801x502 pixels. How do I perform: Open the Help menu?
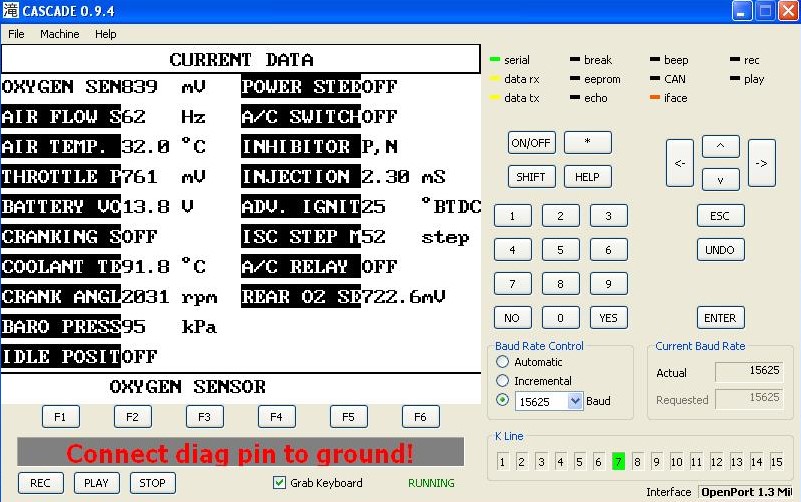(105, 34)
